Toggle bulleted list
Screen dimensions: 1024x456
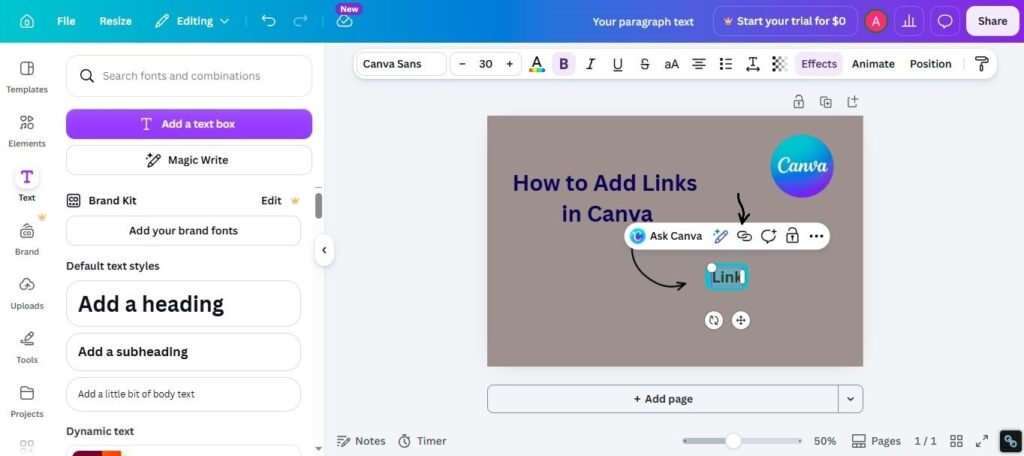[726, 64]
